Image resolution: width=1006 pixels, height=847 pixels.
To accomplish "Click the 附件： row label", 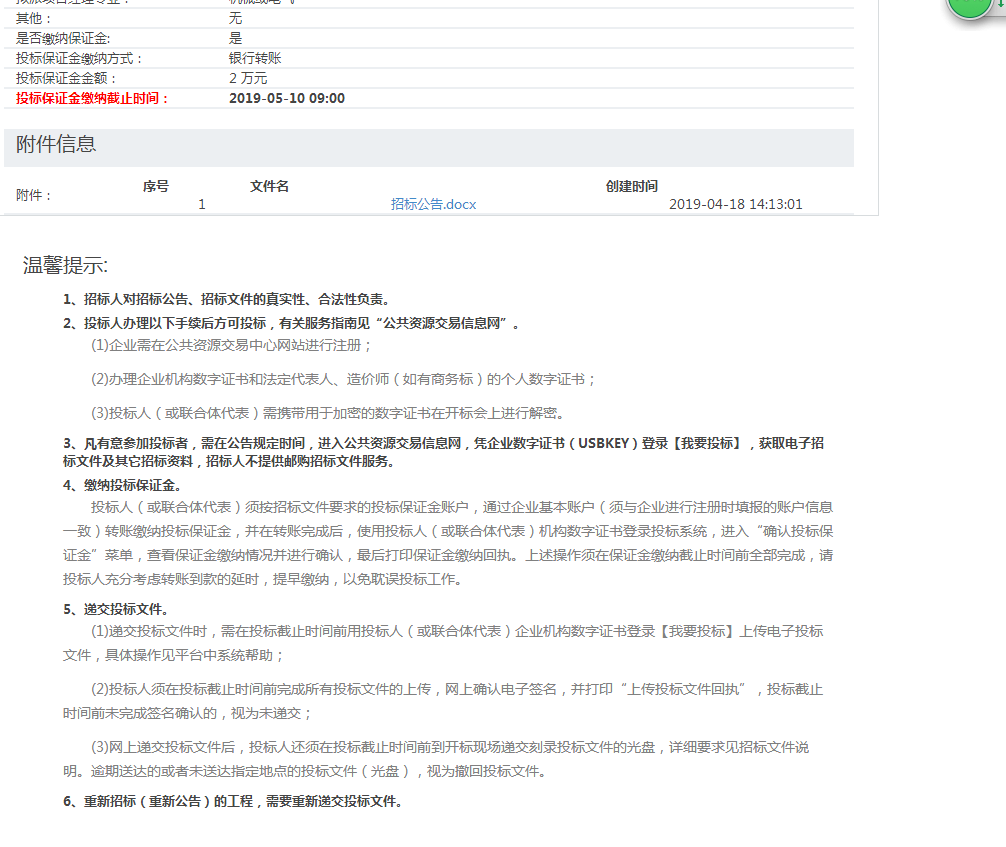I will [34, 195].
